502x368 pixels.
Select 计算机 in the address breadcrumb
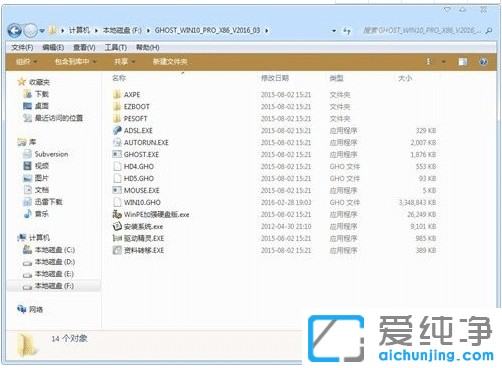[x=79, y=30]
